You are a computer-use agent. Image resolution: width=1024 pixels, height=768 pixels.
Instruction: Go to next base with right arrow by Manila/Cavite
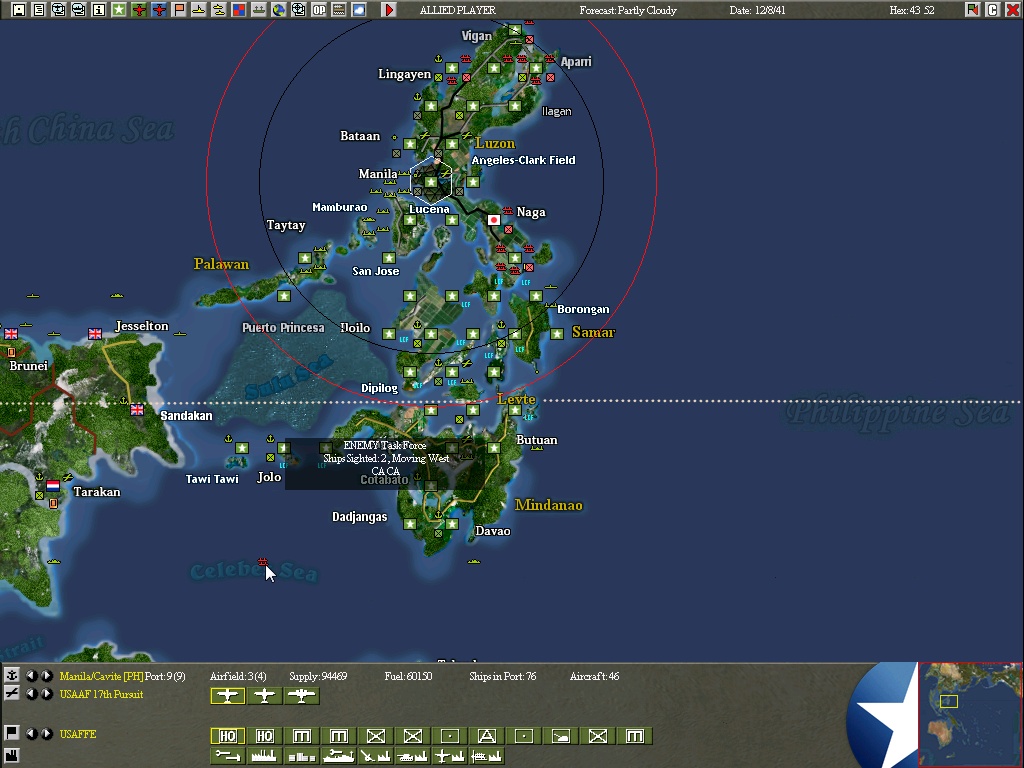(47, 676)
